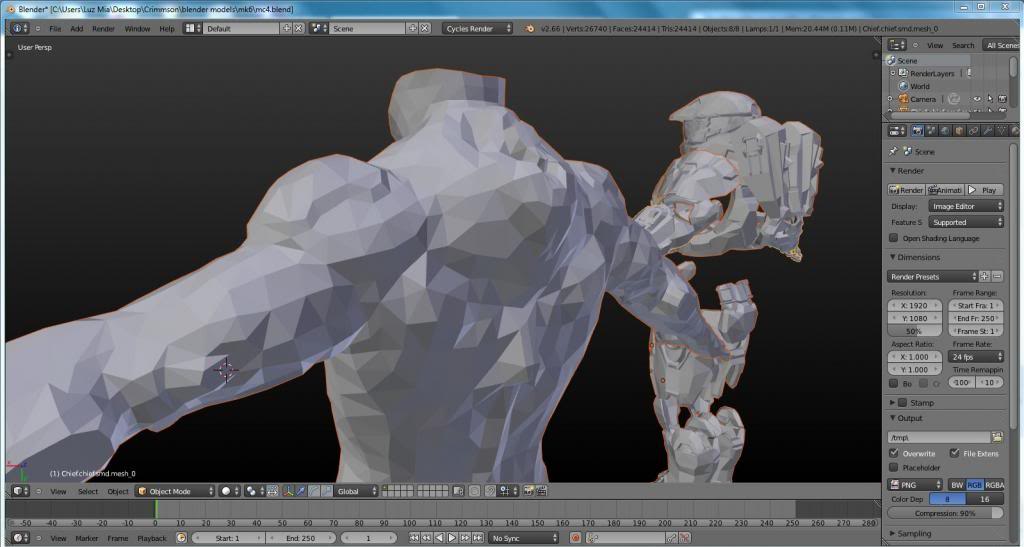Select the translate manipulator arrow icon

click(x=300, y=491)
